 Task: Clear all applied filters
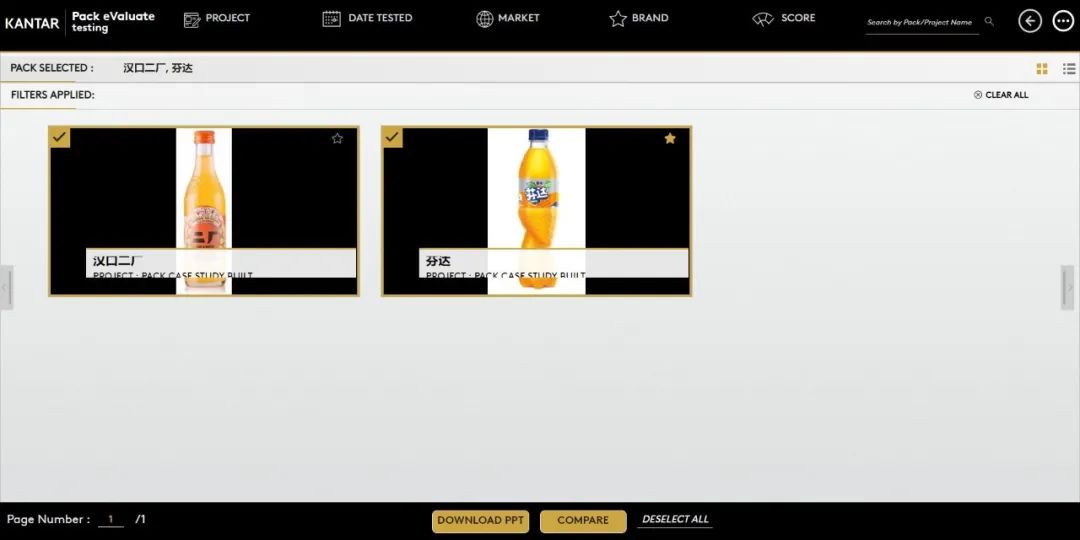(1001, 95)
